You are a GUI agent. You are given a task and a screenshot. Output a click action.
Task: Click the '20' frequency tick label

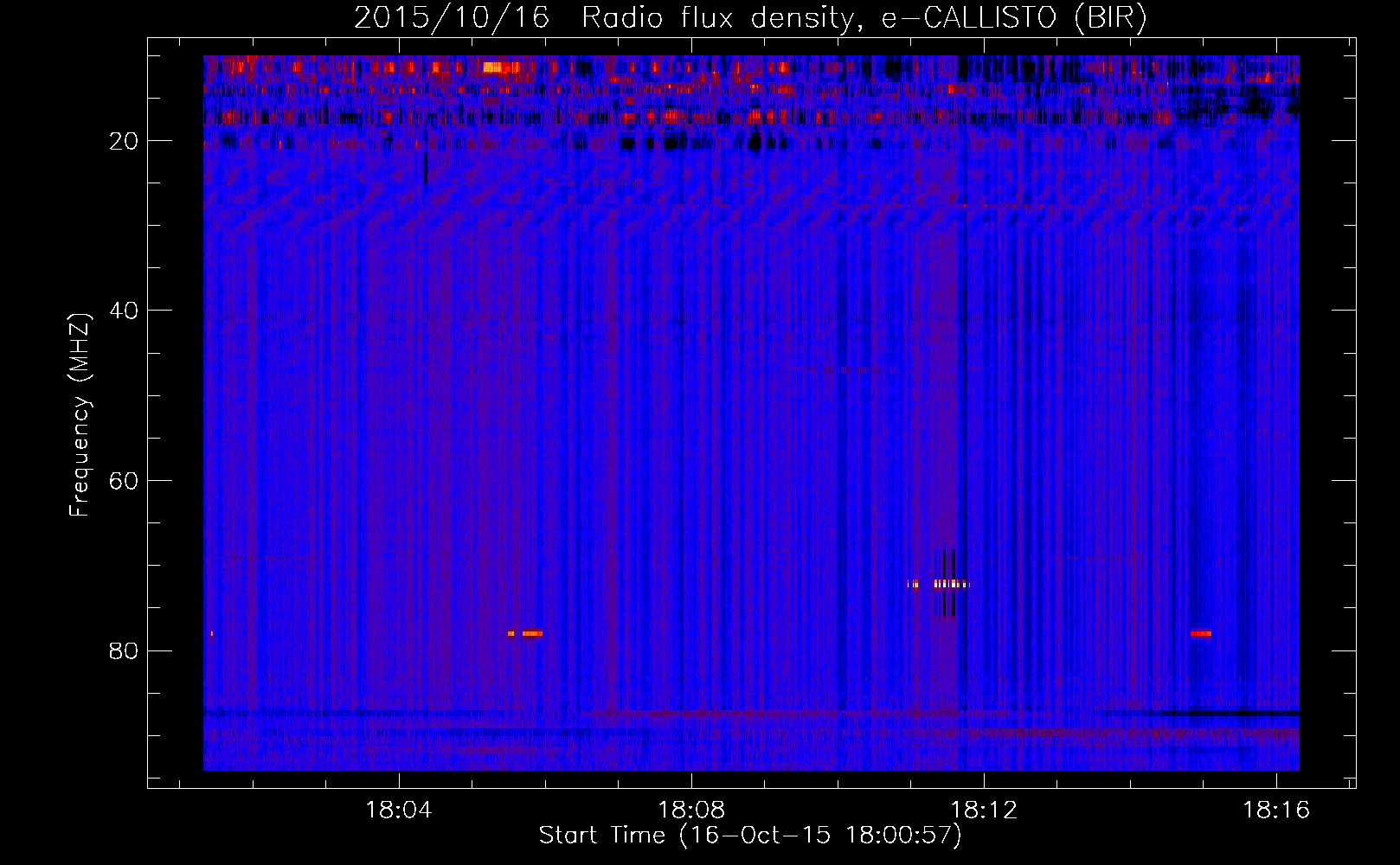[x=125, y=141]
